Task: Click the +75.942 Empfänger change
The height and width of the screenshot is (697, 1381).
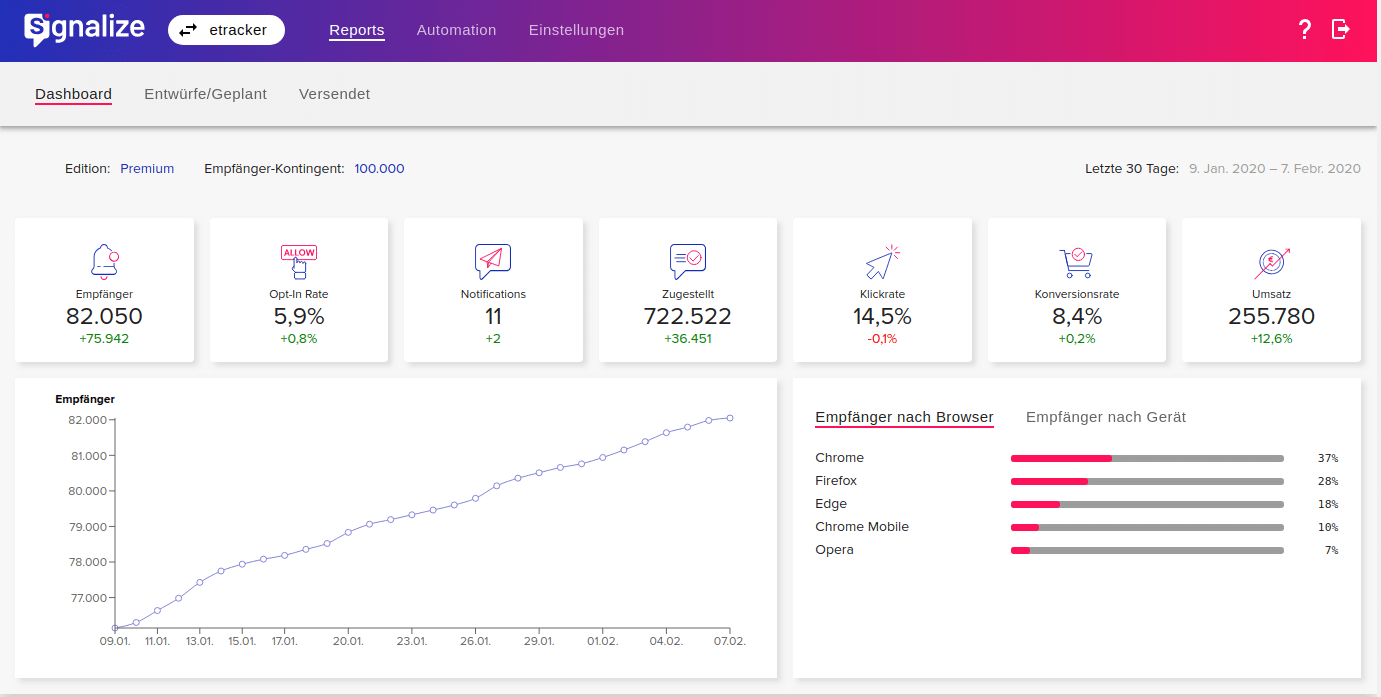Action: (x=104, y=339)
